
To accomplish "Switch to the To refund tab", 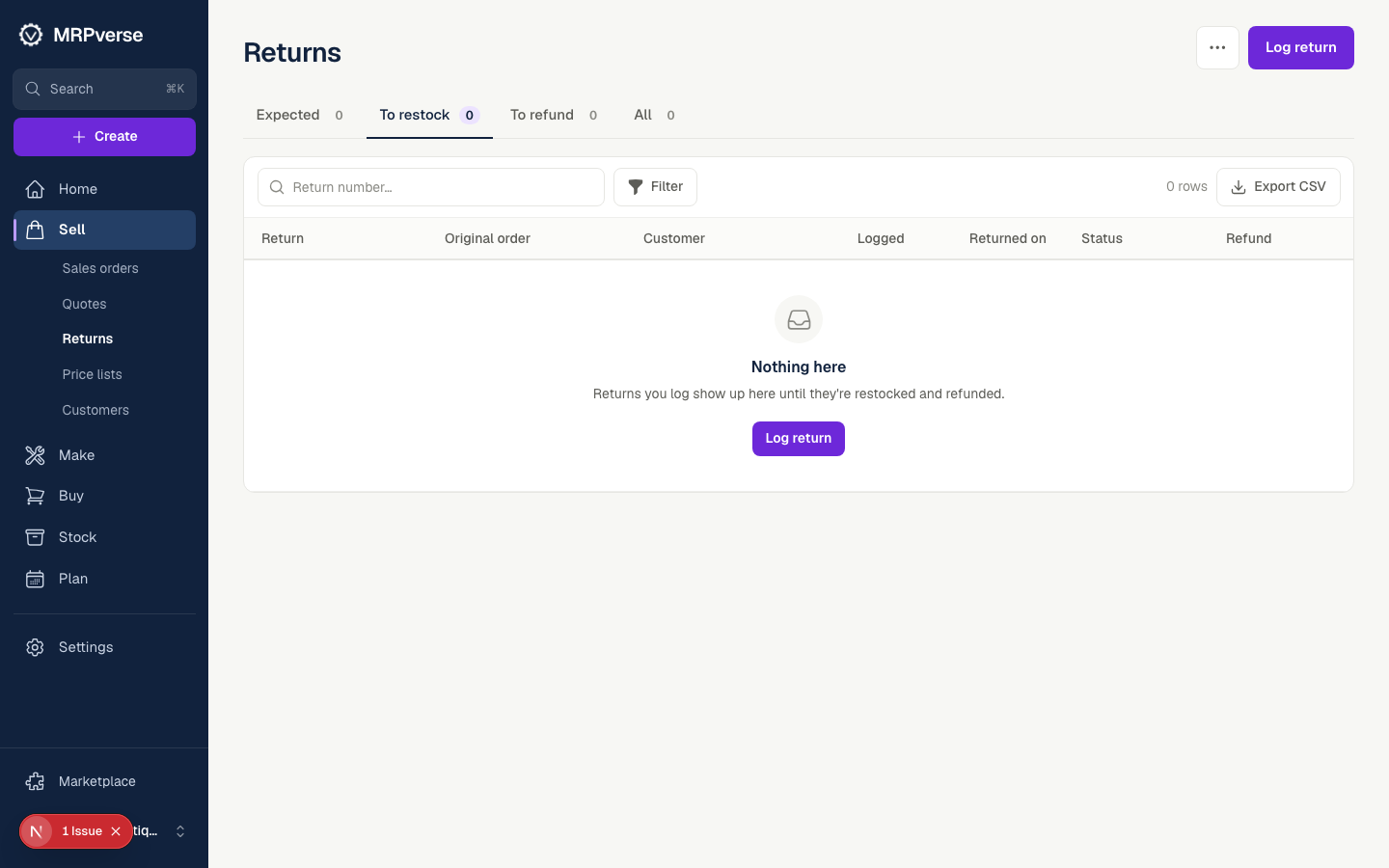I will click(554, 115).
